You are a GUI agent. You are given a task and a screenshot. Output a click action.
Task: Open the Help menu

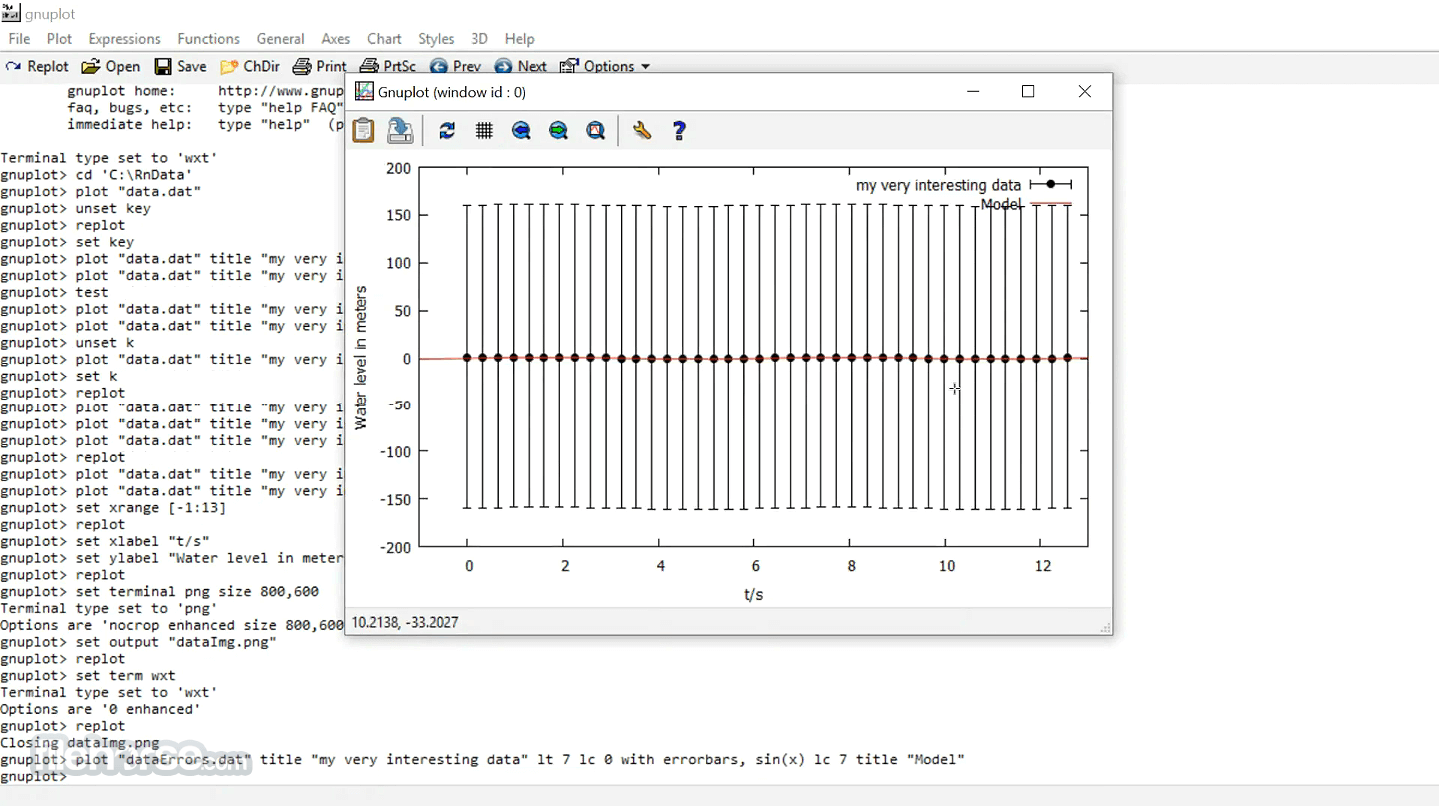point(519,39)
